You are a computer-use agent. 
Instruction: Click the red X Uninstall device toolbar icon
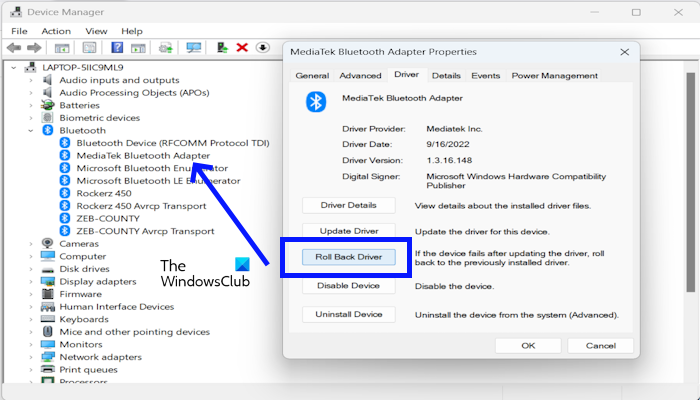(242, 47)
